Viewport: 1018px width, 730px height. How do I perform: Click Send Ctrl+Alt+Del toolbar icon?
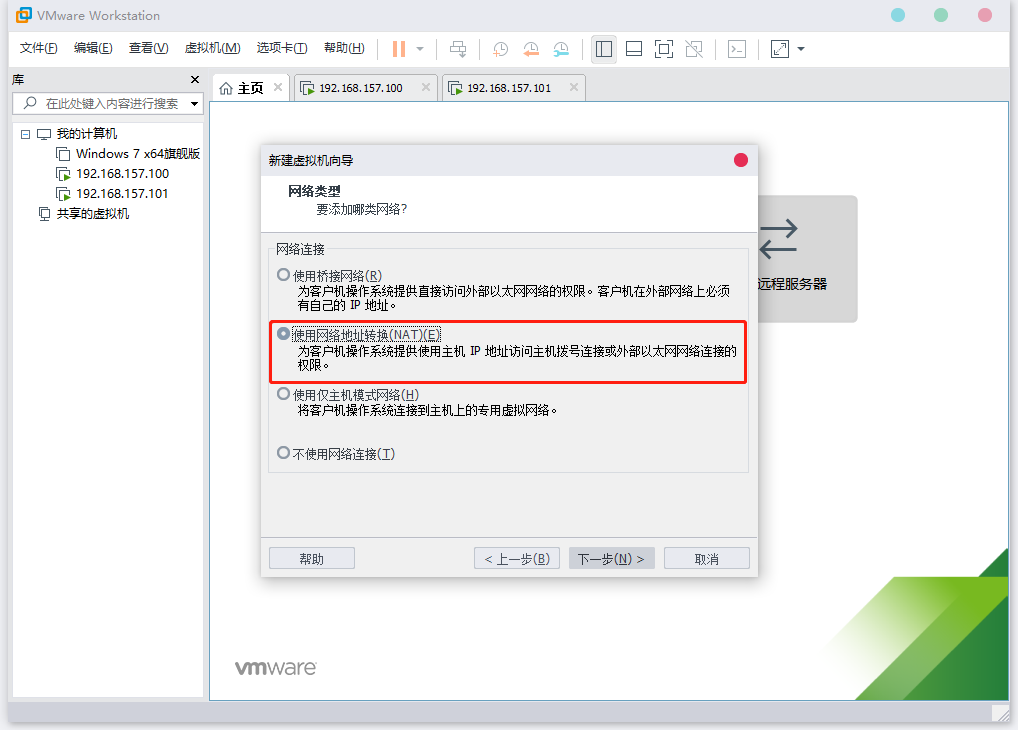click(458, 49)
